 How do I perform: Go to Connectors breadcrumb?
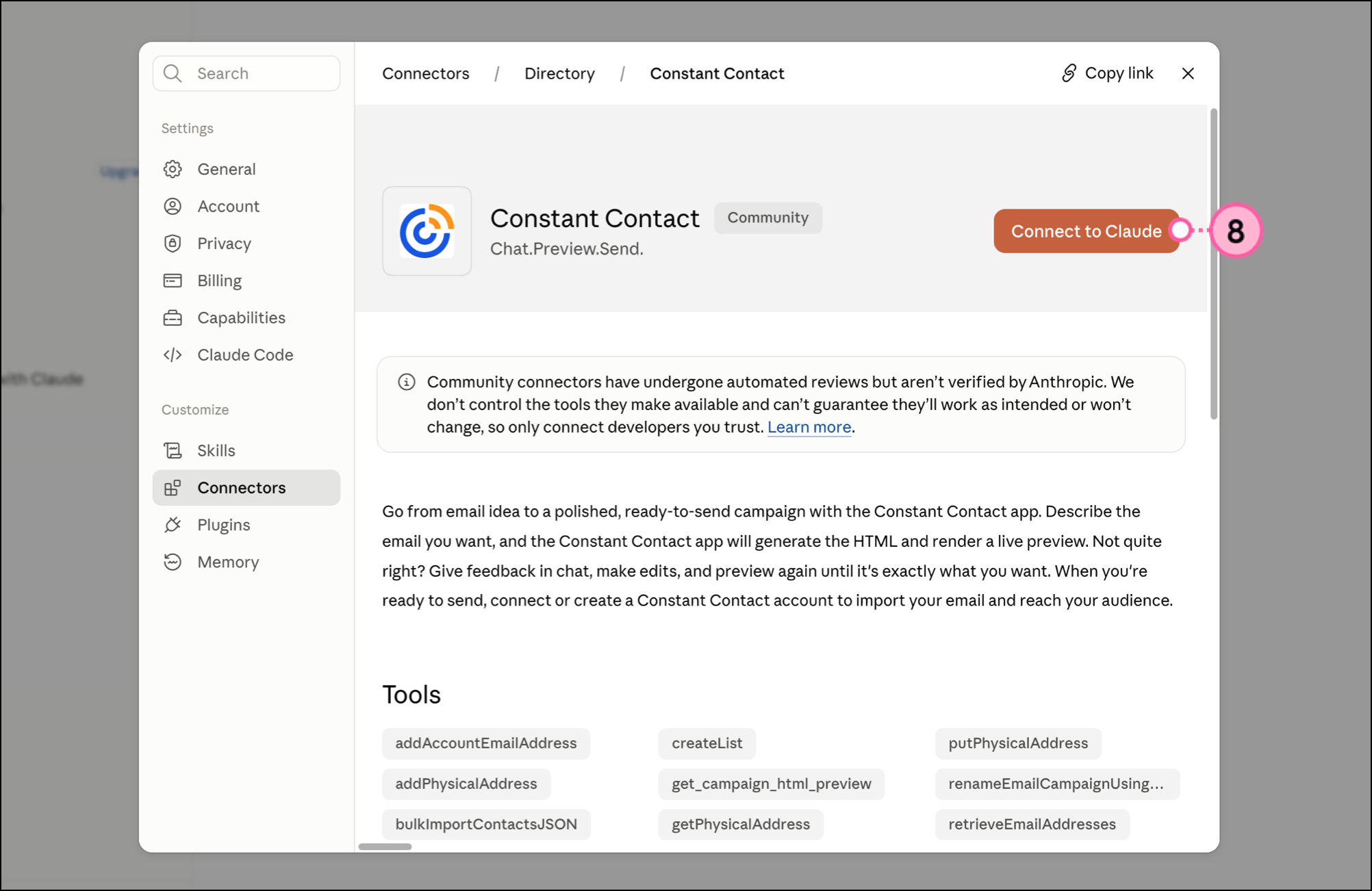point(426,73)
